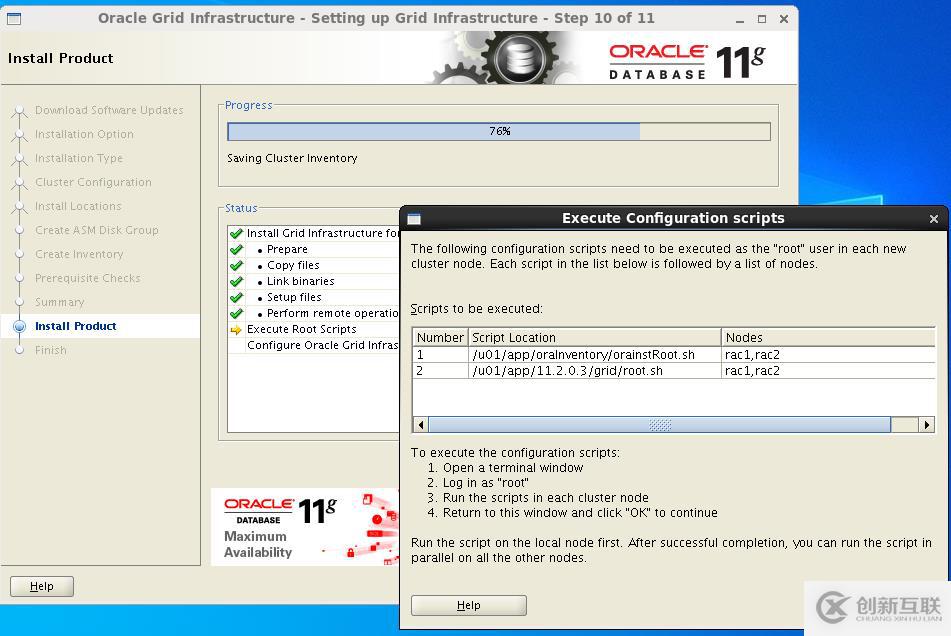Select the Link binaries status row
Viewport: 951px width, 636px height.
point(314,281)
